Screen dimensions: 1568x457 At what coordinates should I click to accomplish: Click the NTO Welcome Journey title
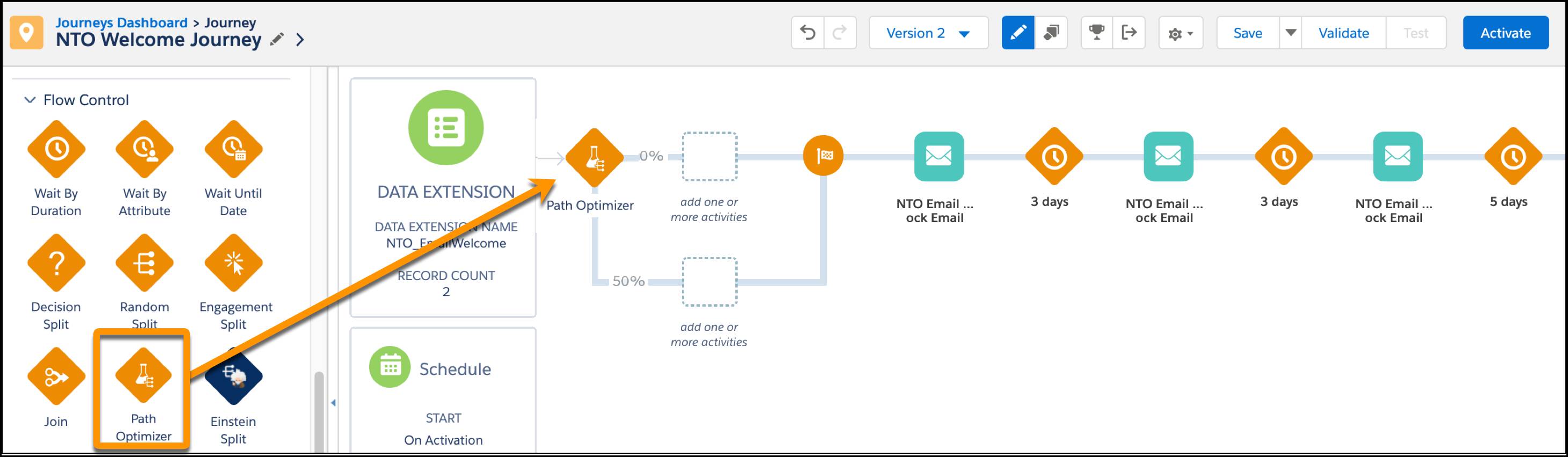158,40
